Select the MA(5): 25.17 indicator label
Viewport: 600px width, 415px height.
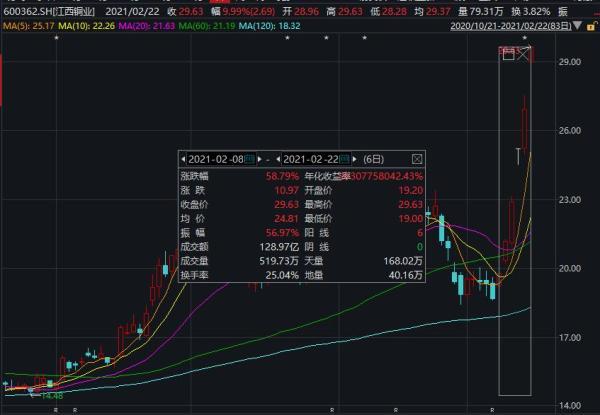[x=28, y=26]
